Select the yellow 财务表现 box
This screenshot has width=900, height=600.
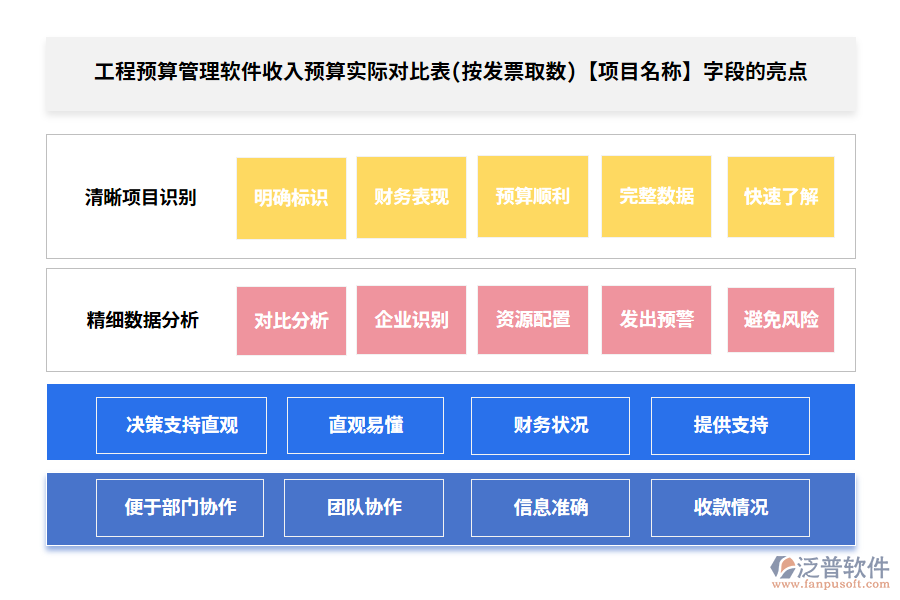coord(411,197)
